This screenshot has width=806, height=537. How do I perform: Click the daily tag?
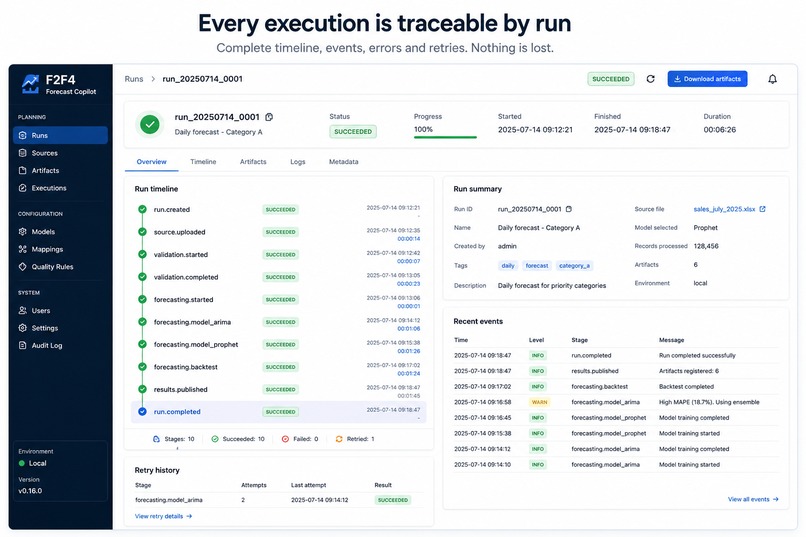pyautogui.click(x=508, y=266)
